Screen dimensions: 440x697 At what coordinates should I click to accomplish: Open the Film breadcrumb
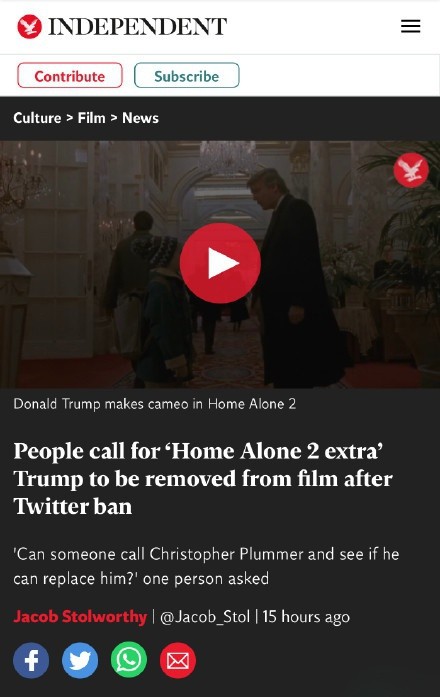click(92, 118)
